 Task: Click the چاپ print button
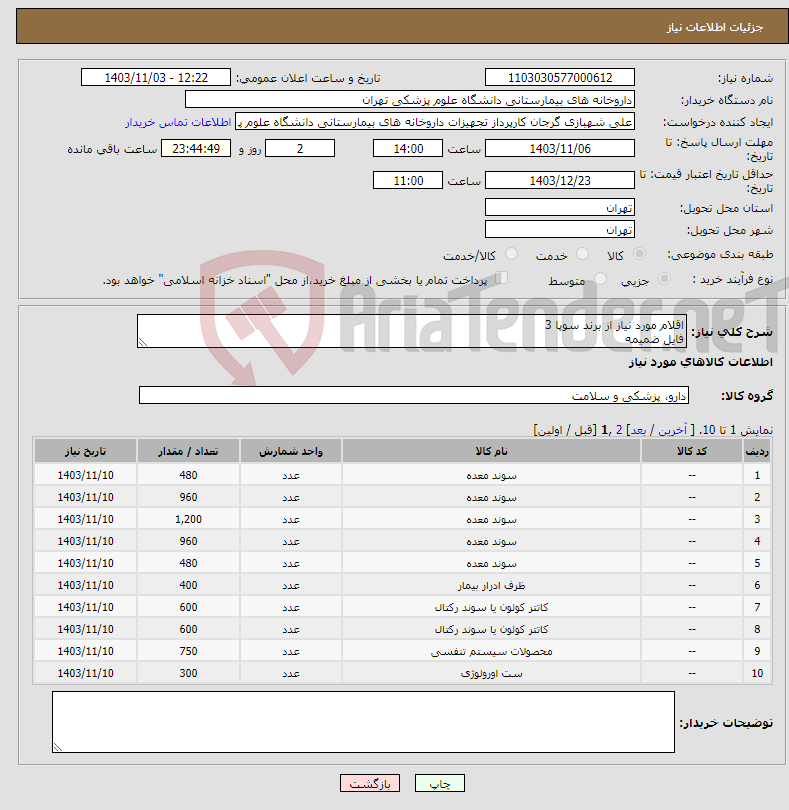point(440,783)
